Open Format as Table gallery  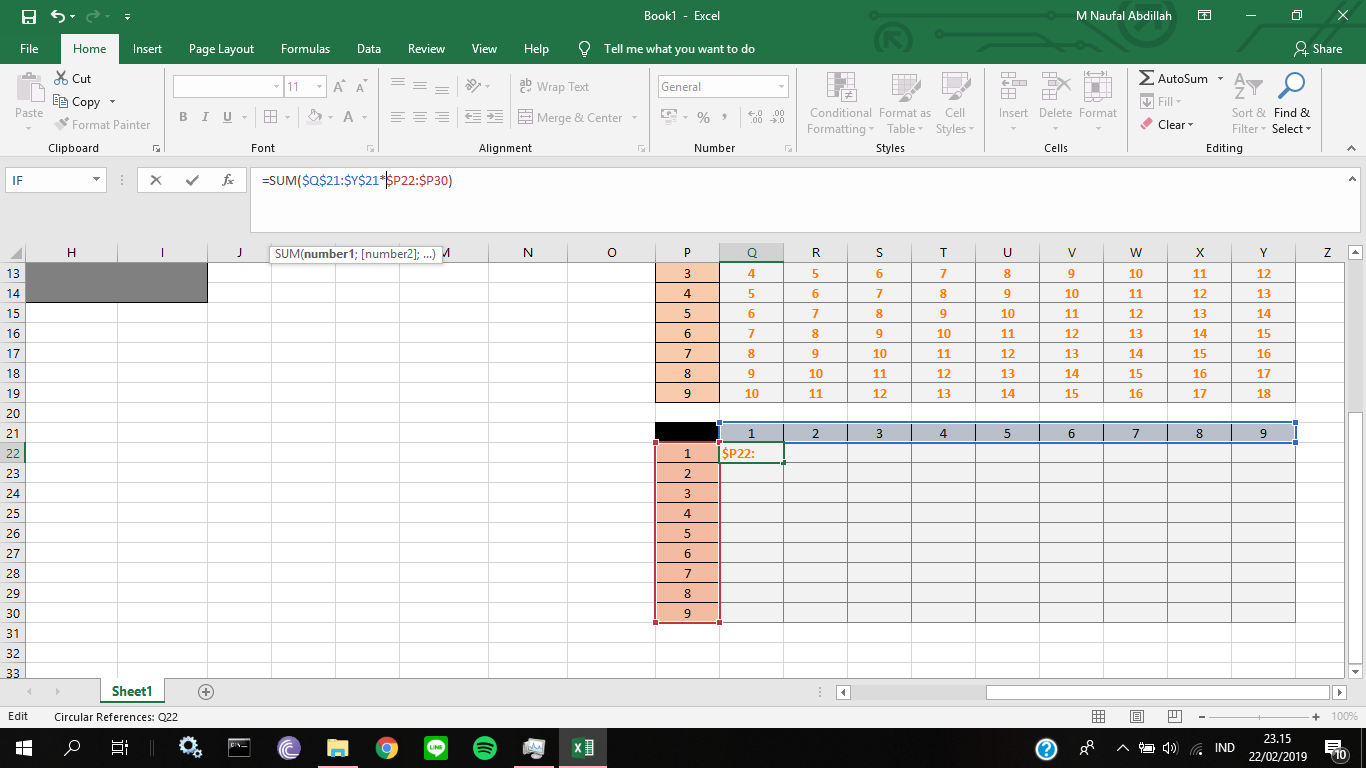[x=904, y=103]
